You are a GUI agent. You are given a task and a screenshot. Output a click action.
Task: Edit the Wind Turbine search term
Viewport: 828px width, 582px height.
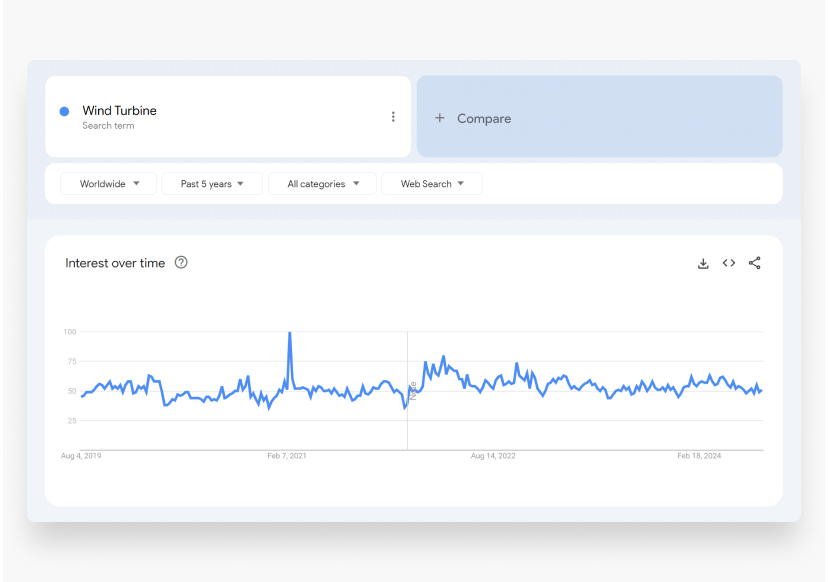pyautogui.click(x=119, y=111)
